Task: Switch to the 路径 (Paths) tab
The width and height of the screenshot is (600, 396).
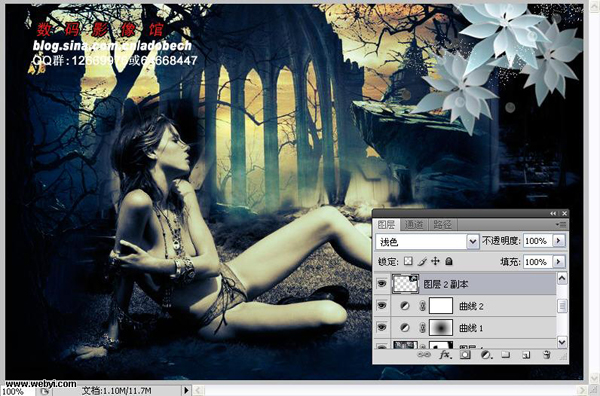Action: tap(442, 225)
